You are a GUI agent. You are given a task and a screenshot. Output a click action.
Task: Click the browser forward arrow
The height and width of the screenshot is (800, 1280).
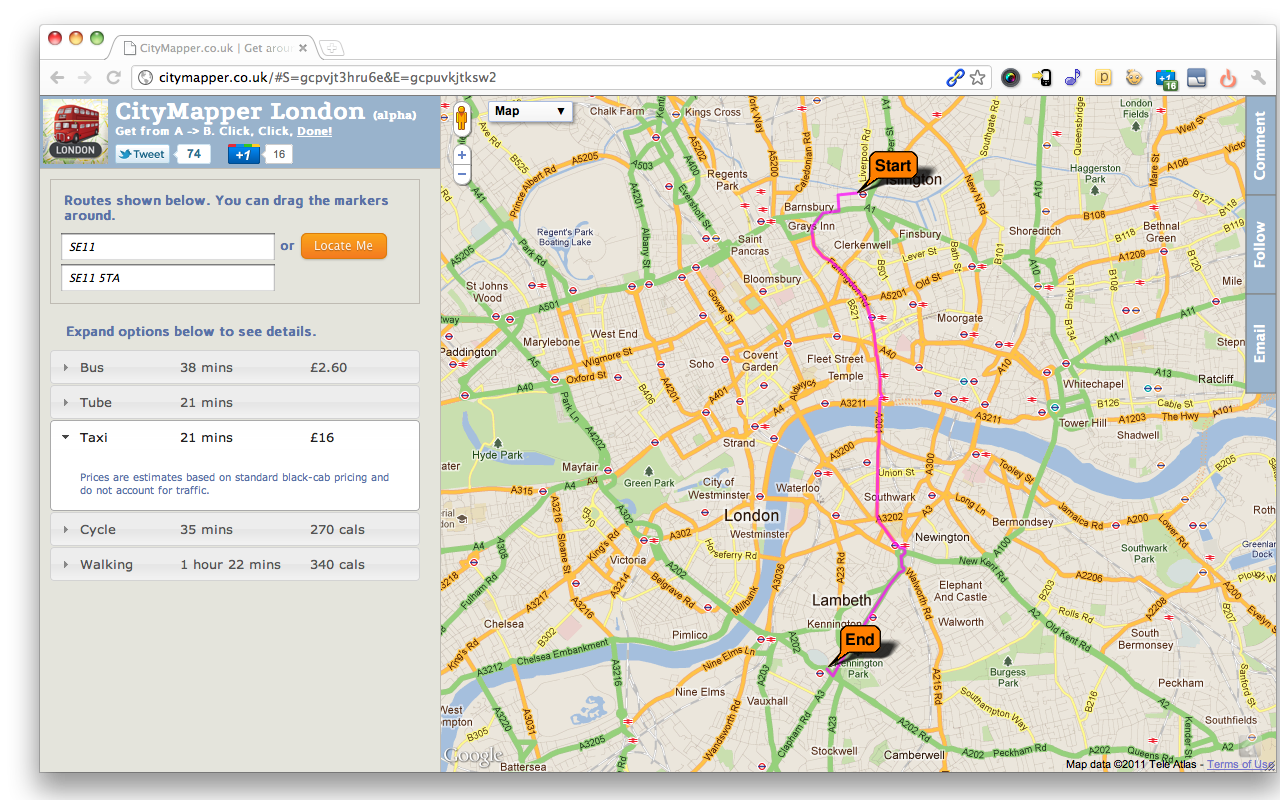[x=85, y=77]
